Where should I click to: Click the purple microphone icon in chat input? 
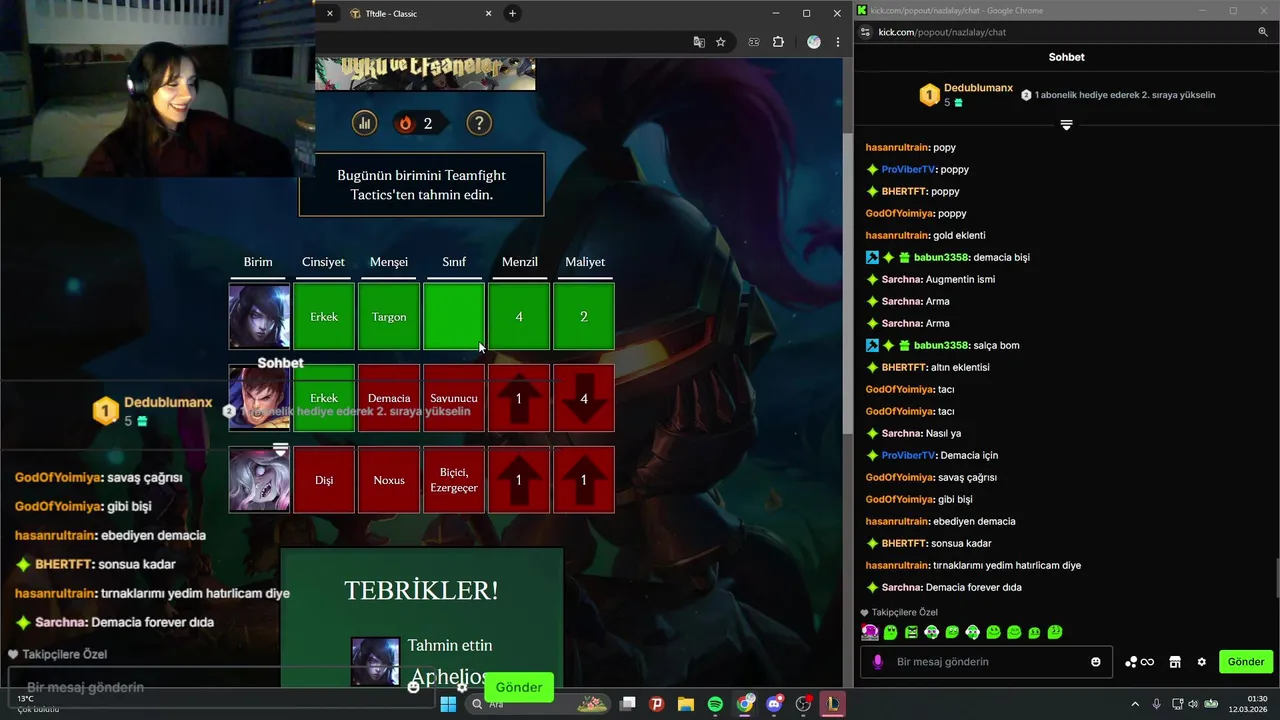(x=878, y=662)
